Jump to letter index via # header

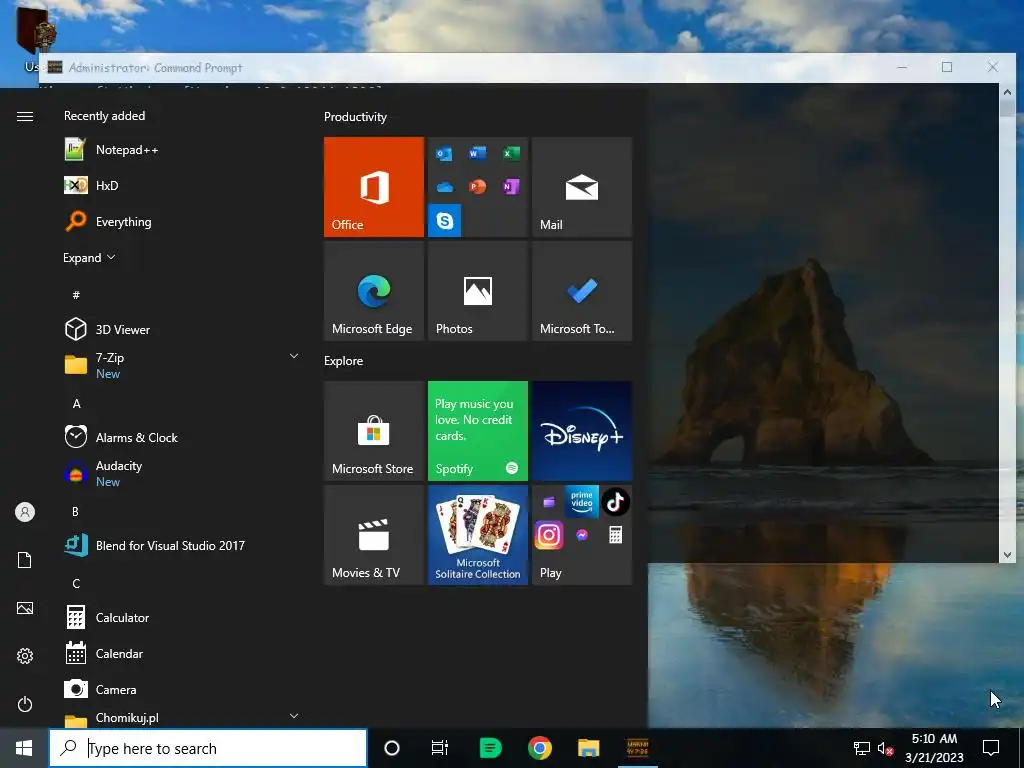76,295
